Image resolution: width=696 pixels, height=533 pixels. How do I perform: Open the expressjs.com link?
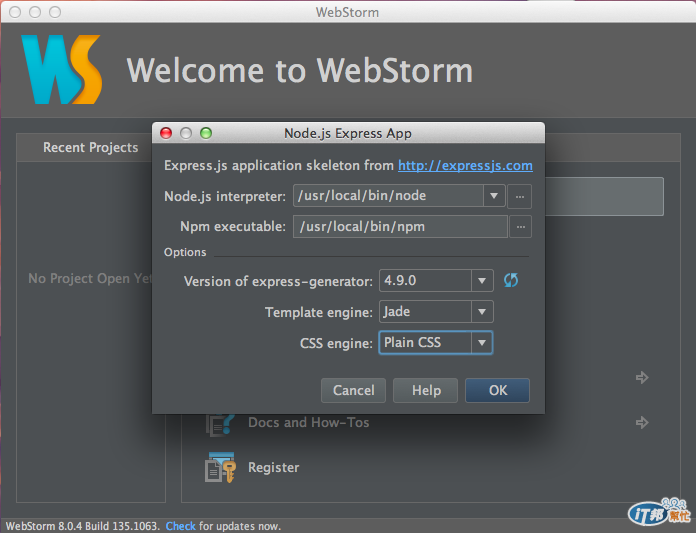click(465, 166)
